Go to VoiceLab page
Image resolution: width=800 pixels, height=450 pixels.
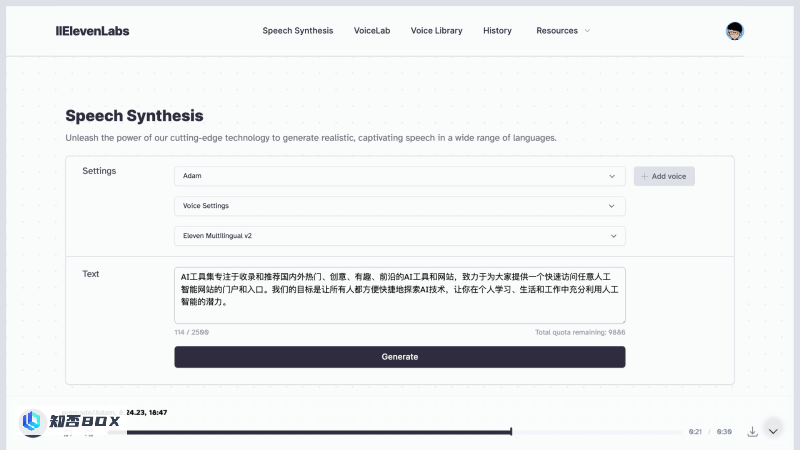372,31
